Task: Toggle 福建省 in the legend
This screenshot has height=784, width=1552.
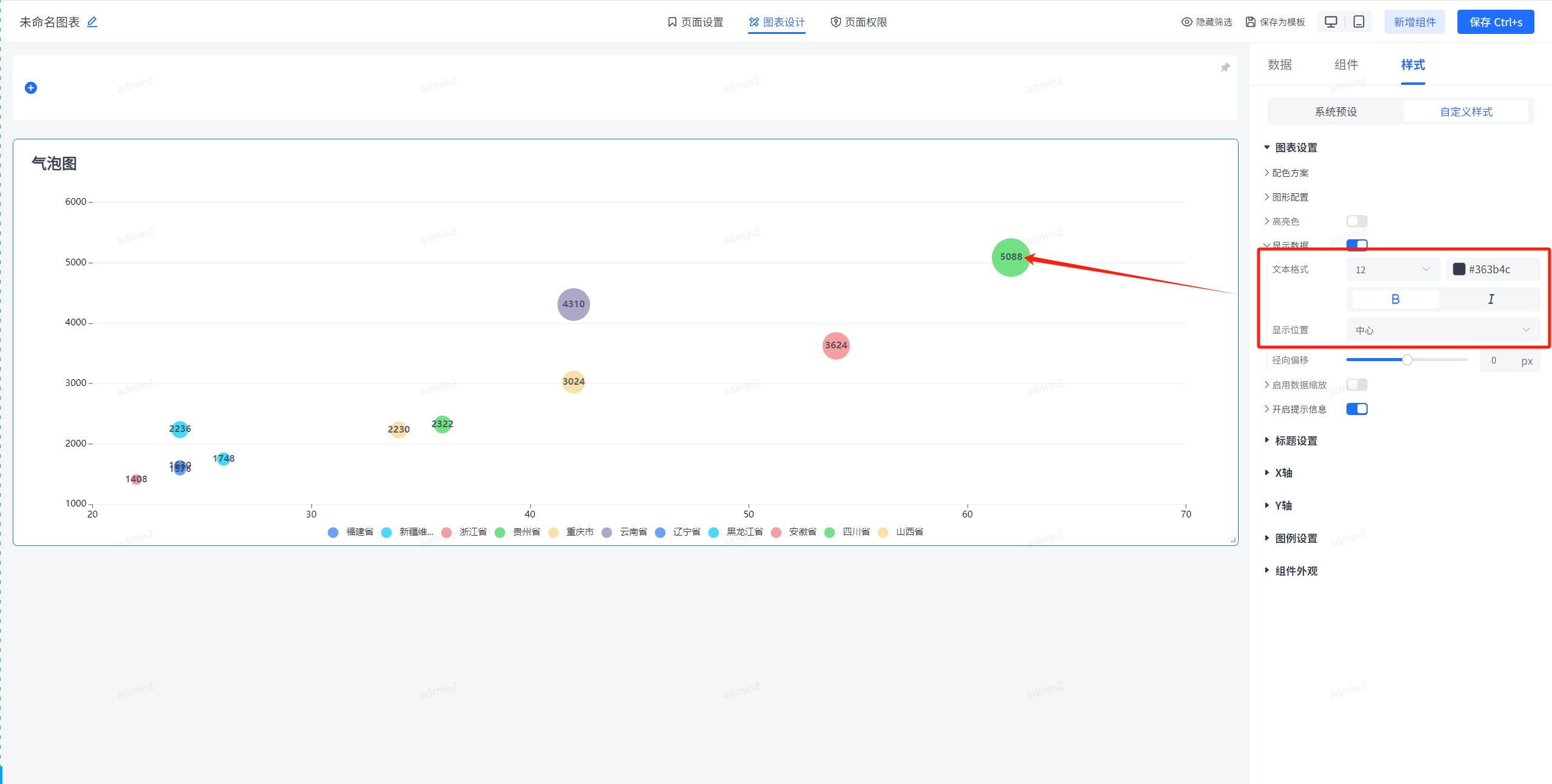Action: [x=350, y=532]
